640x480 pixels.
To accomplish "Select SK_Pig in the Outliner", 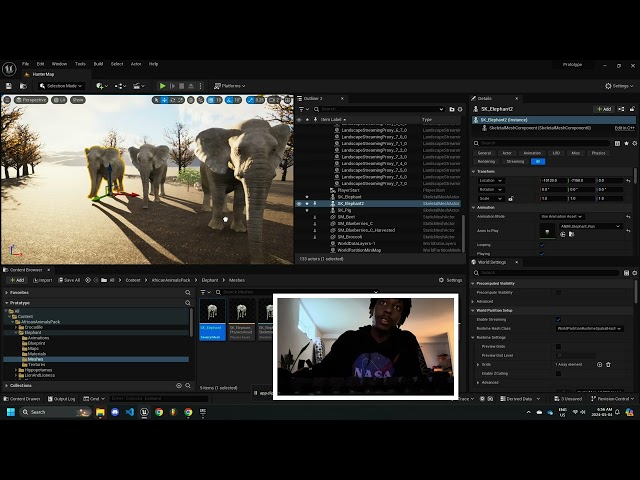I will click(x=344, y=210).
